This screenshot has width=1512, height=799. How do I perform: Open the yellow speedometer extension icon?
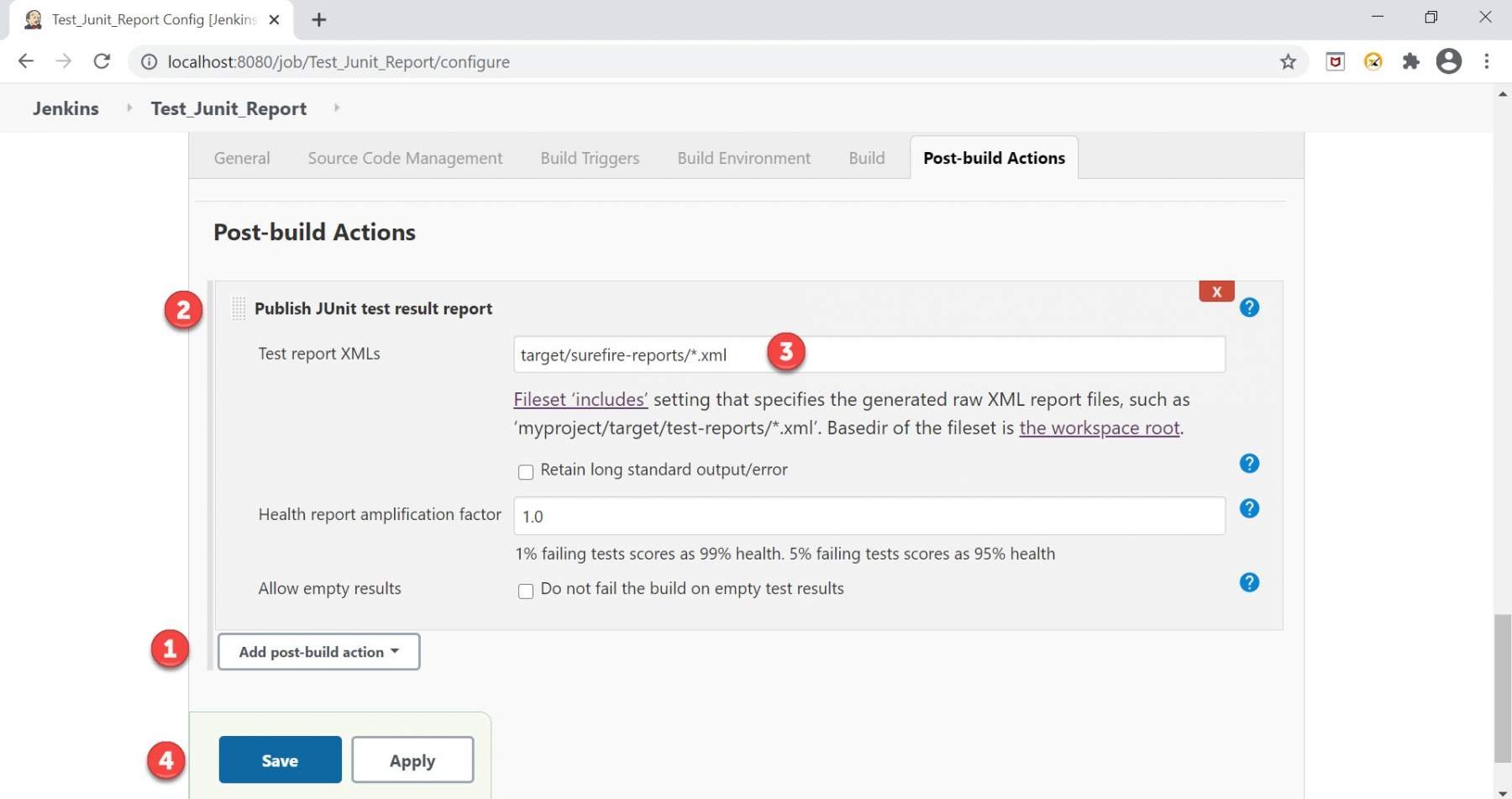[1373, 61]
